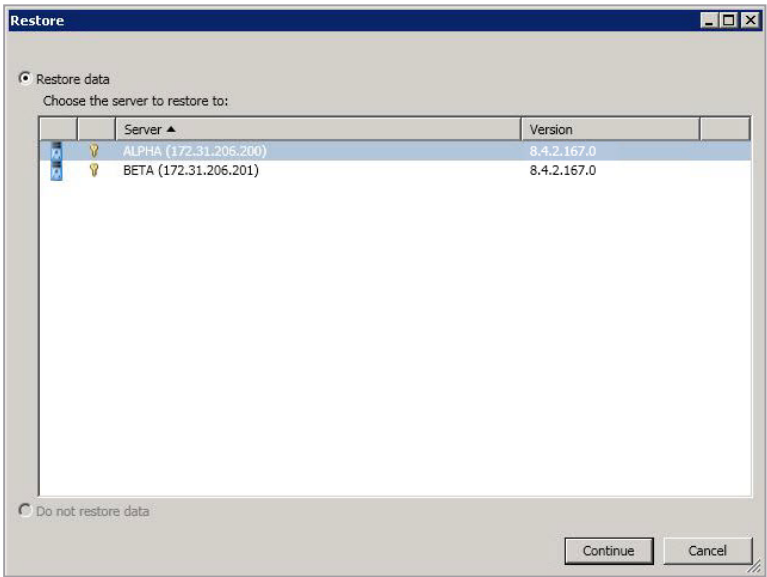Screen dimensions: 767x577
Task: Click the key icon beside BETA
Action: [95, 171]
